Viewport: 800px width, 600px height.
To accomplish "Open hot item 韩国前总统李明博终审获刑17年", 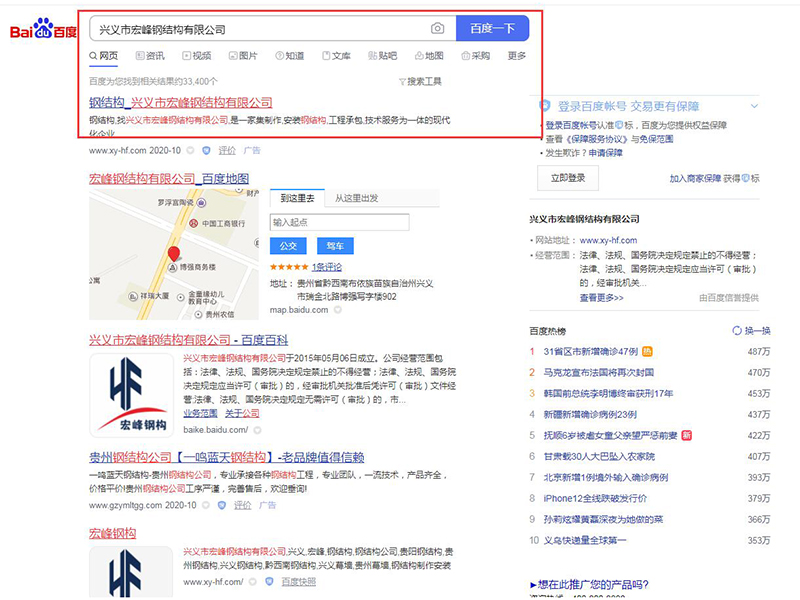I will click(x=608, y=393).
